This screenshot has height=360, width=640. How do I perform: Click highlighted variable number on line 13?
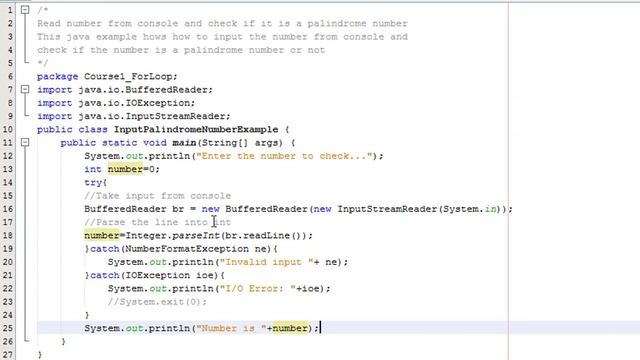point(125,169)
